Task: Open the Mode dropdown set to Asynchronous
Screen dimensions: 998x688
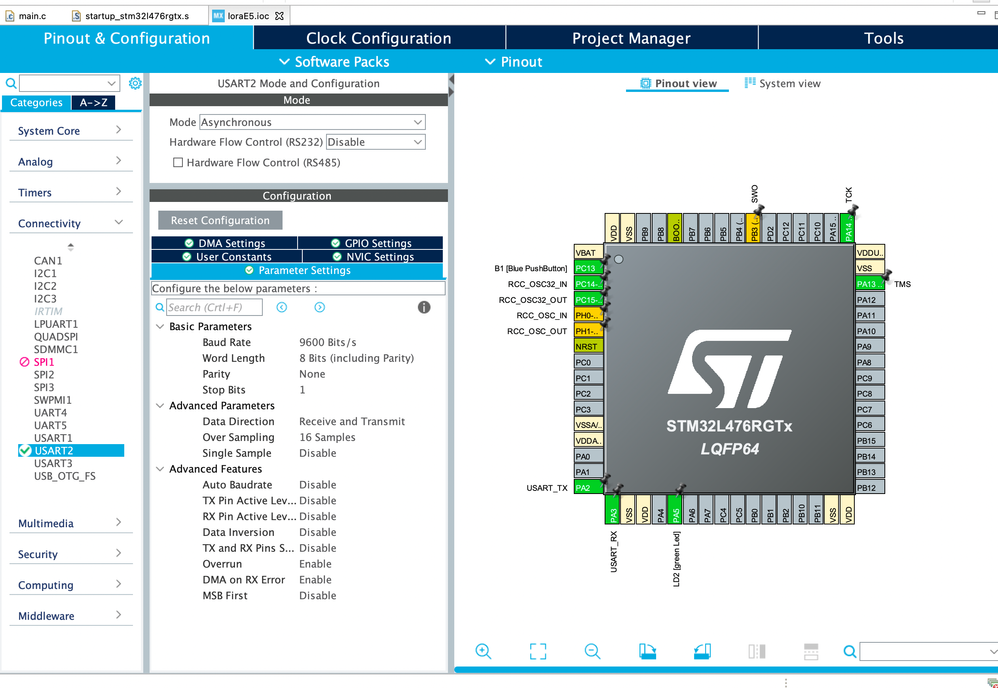Action: [x=313, y=122]
